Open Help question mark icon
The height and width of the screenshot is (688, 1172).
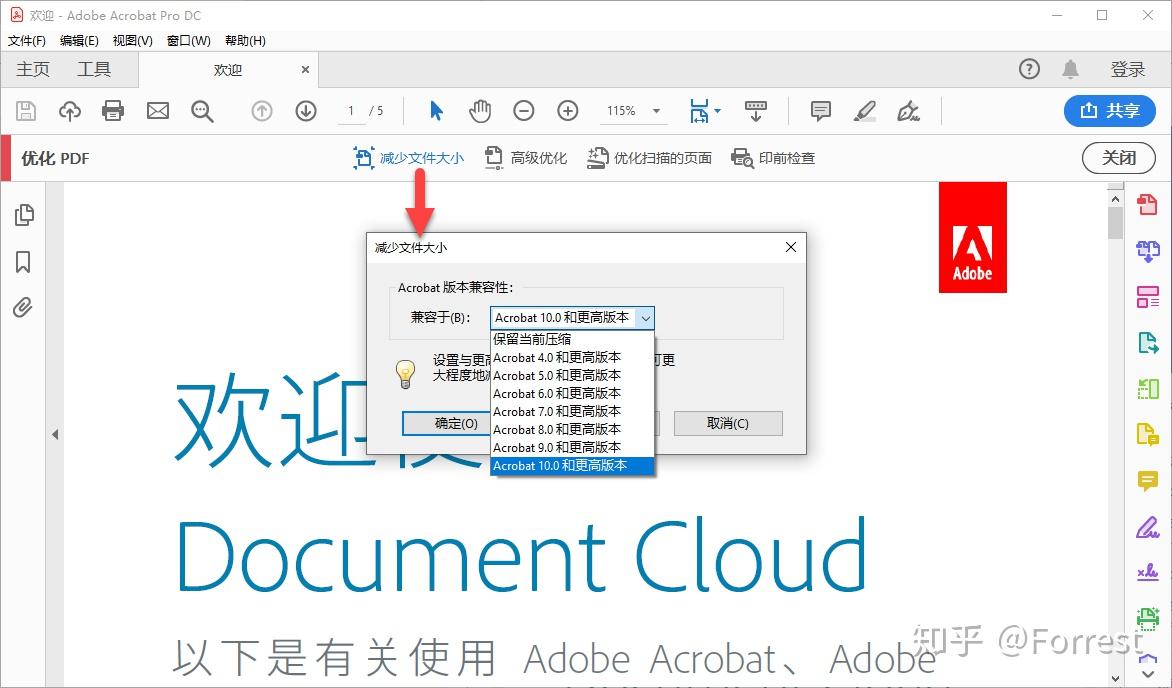point(1029,70)
